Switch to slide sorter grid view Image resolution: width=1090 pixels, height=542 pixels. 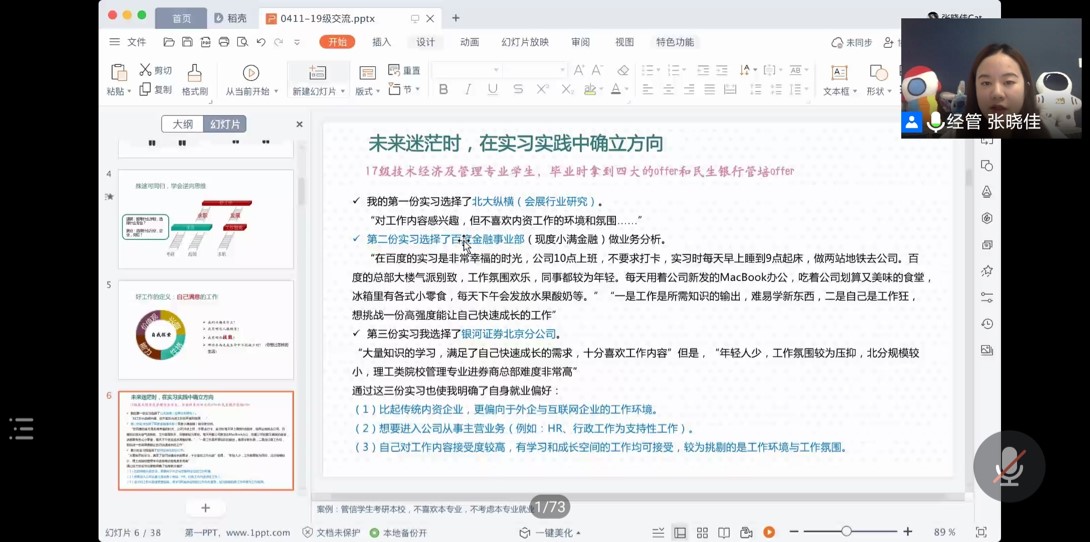[x=702, y=533]
